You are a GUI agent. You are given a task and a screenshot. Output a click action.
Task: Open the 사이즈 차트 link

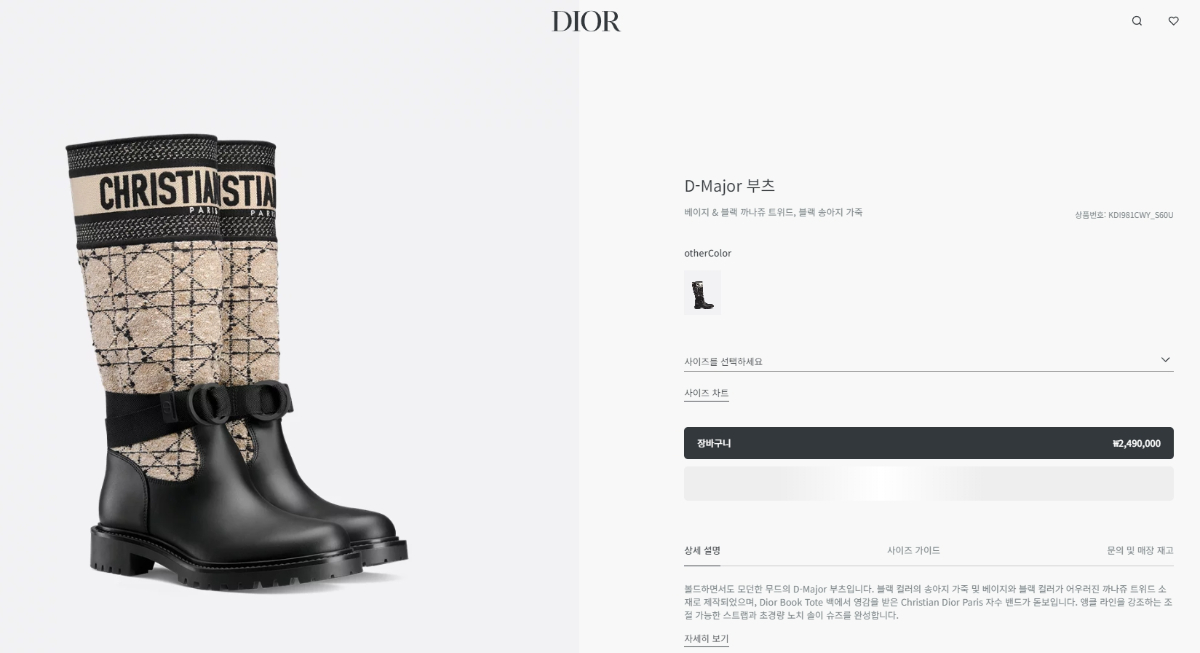(706, 394)
